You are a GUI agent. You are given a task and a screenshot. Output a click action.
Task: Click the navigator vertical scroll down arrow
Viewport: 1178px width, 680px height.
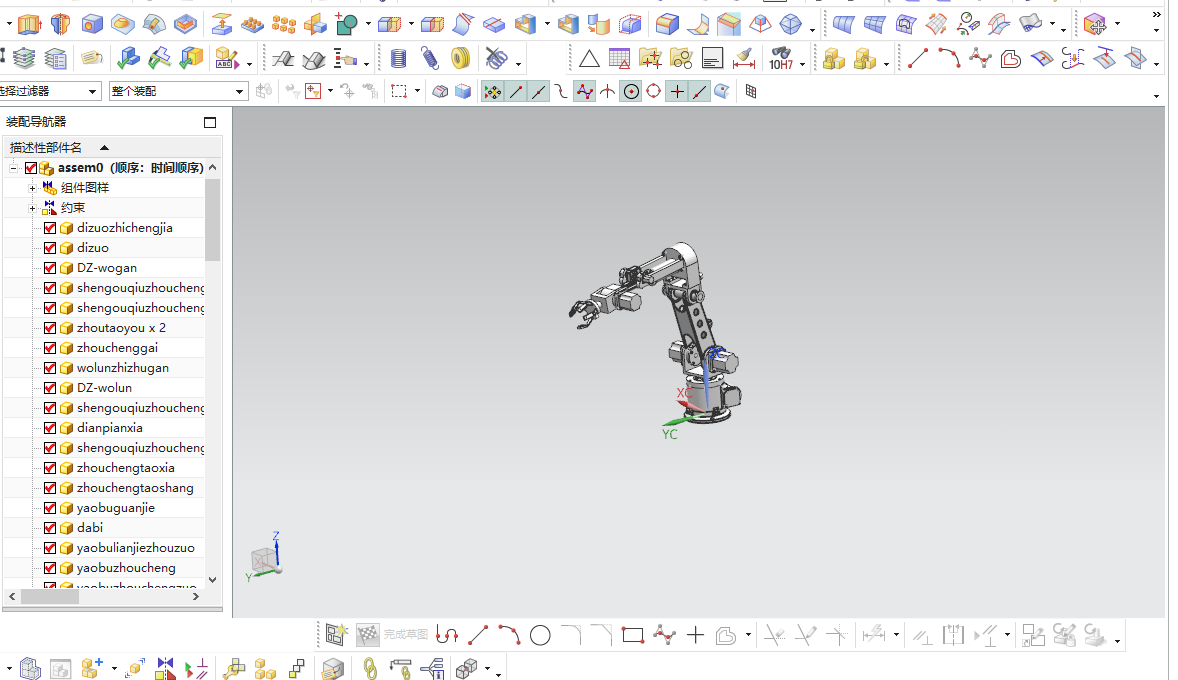(213, 579)
